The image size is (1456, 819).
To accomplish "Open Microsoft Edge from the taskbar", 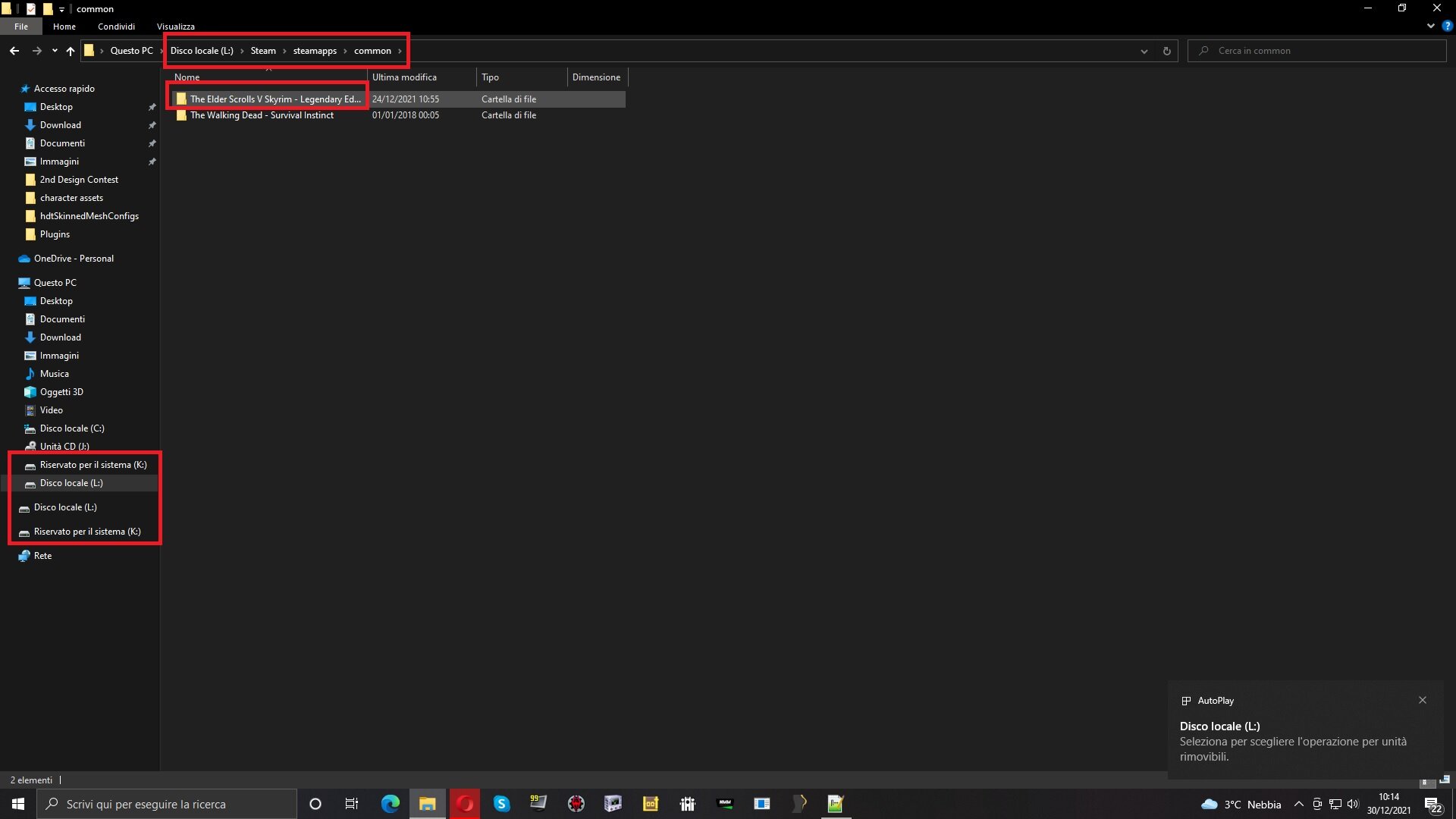I will tap(390, 804).
